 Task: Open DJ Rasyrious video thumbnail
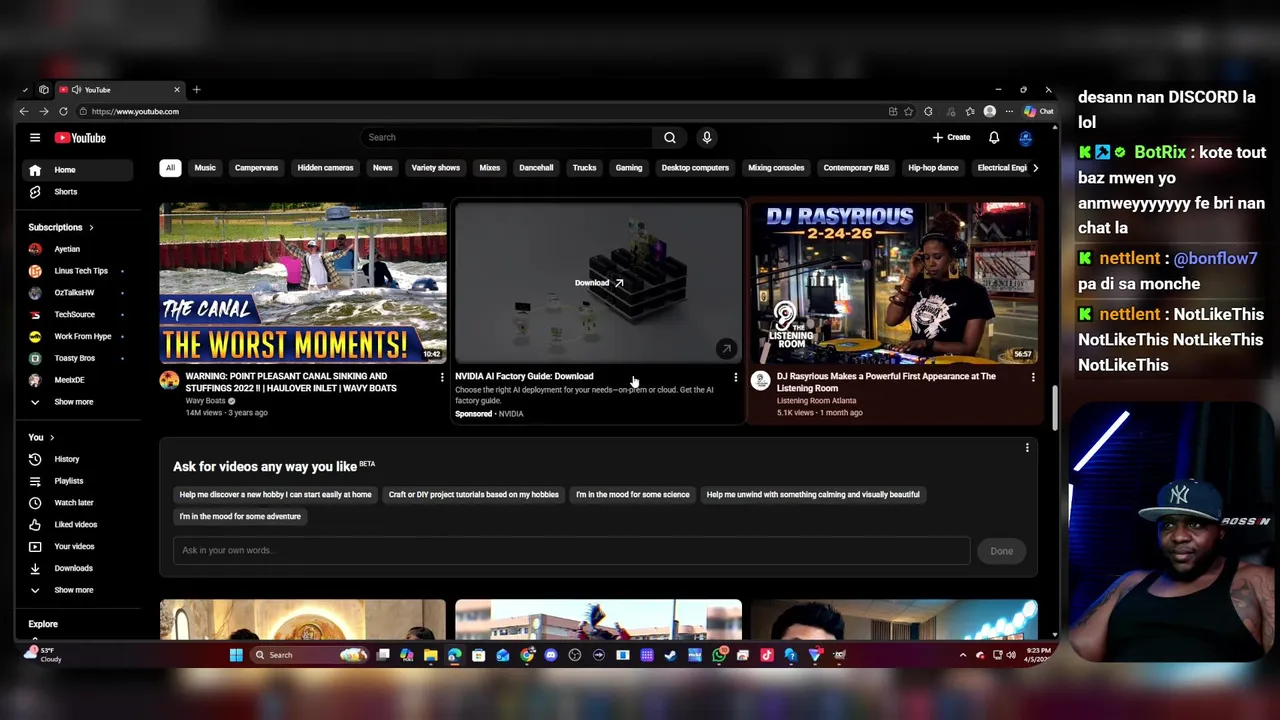(894, 283)
